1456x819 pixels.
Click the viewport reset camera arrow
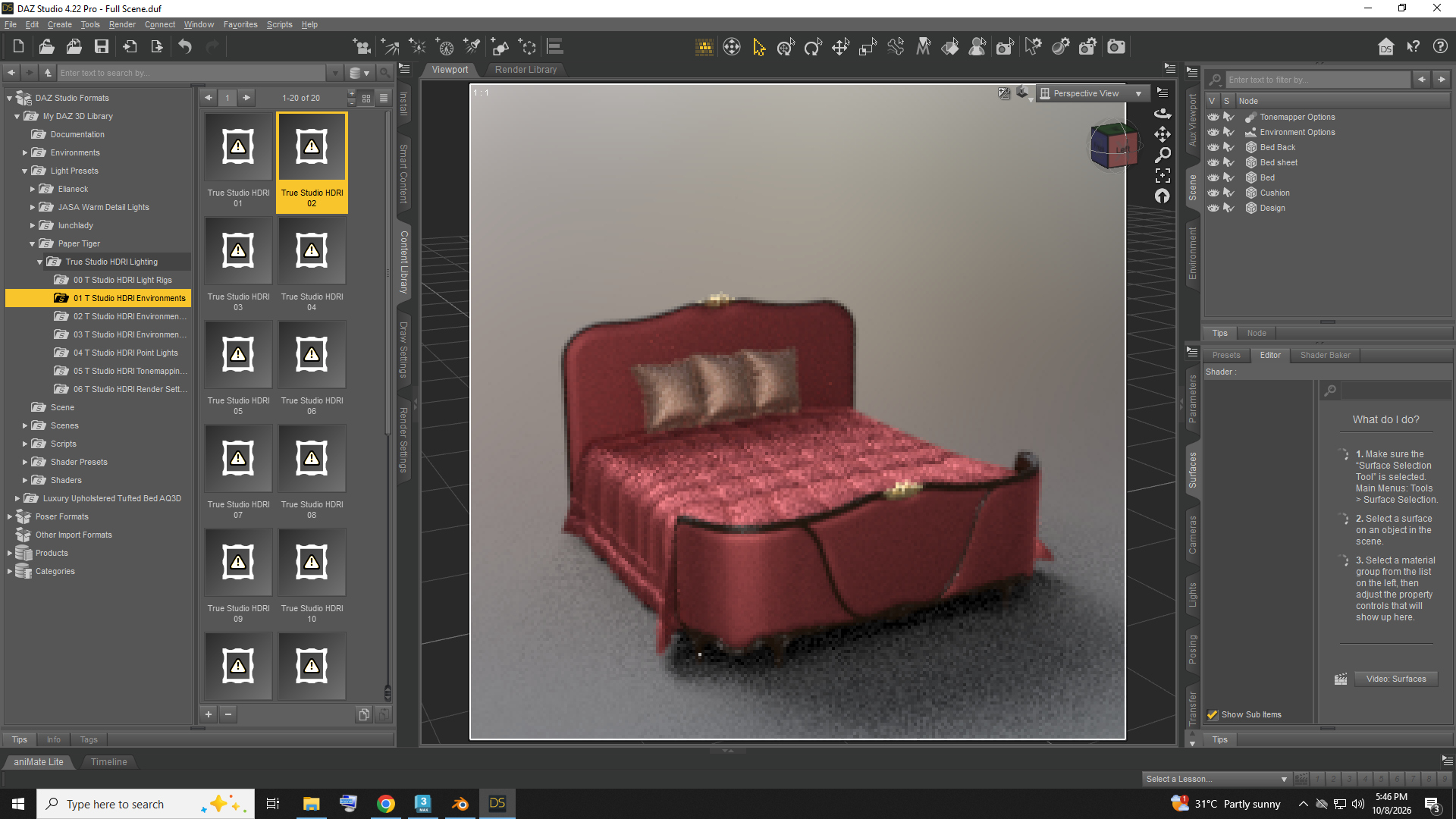click(1162, 196)
